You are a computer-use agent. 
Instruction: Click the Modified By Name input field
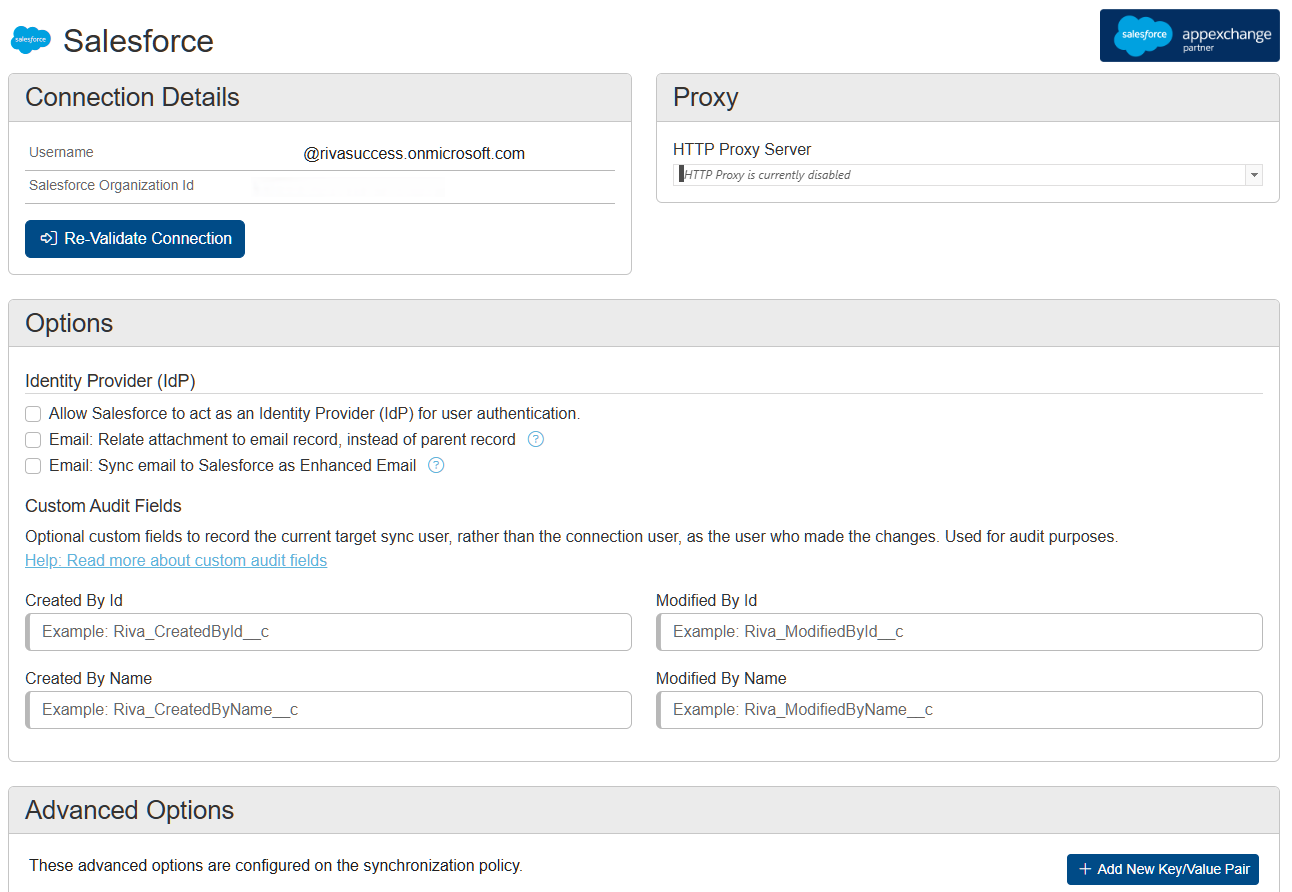[x=958, y=710]
